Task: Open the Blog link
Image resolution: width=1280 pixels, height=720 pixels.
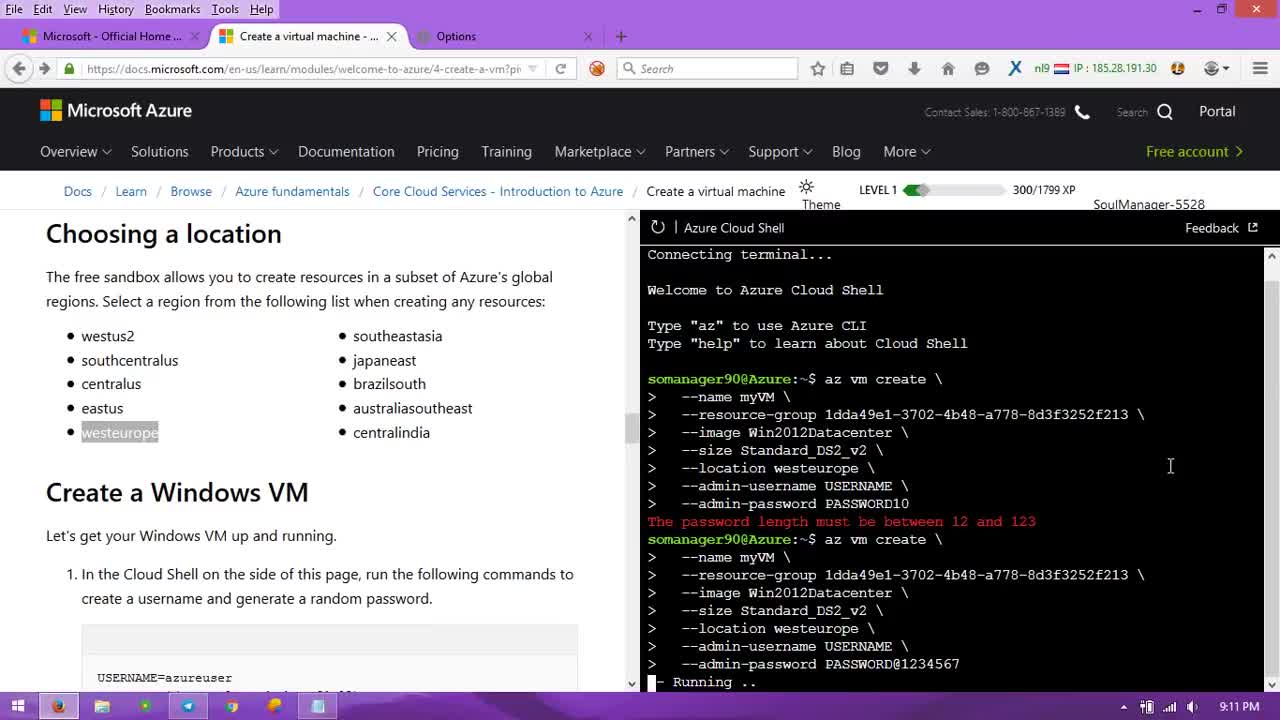Action: pyautogui.click(x=846, y=152)
